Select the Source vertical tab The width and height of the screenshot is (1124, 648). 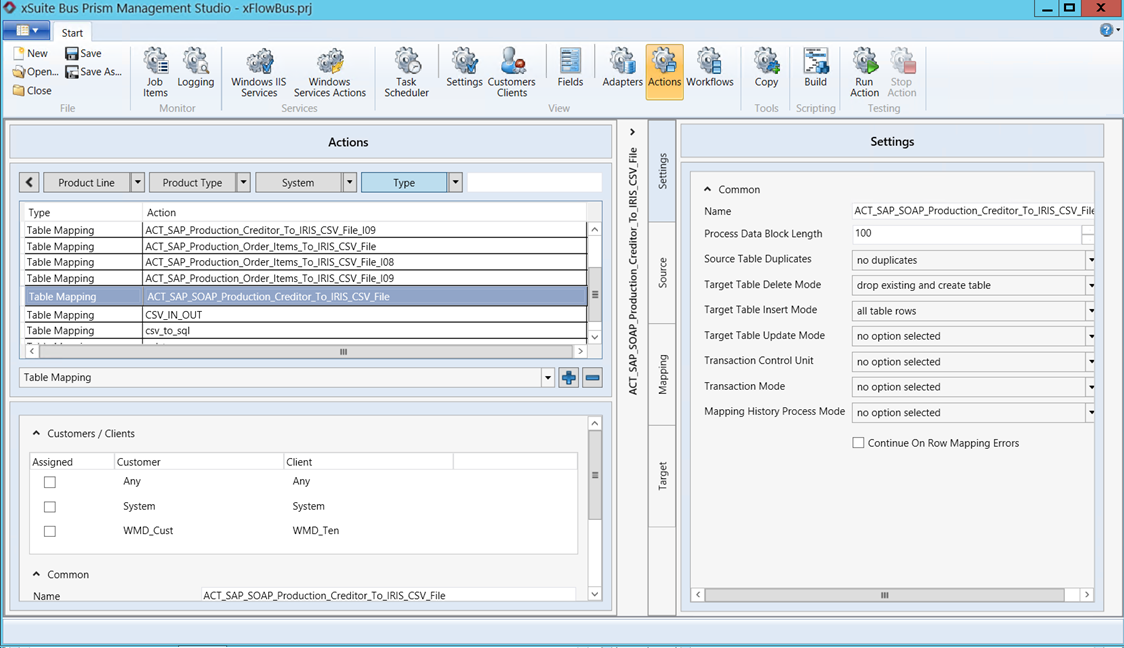pyautogui.click(x=663, y=273)
